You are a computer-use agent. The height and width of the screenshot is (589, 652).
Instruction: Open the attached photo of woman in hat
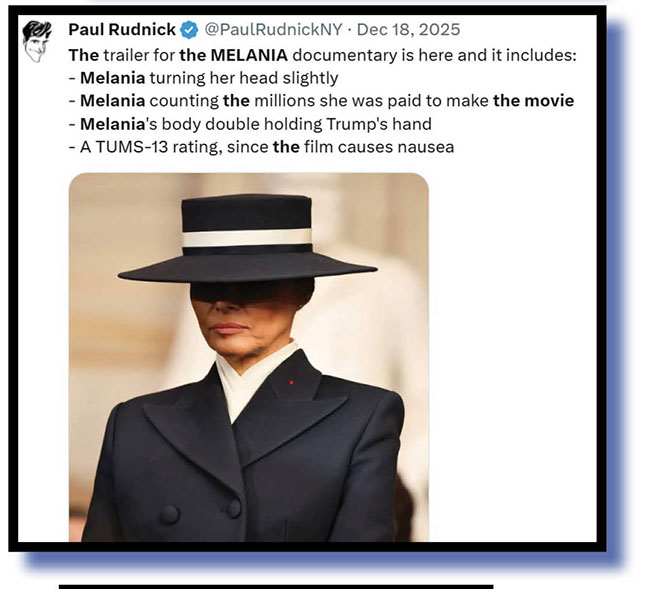[249, 357]
